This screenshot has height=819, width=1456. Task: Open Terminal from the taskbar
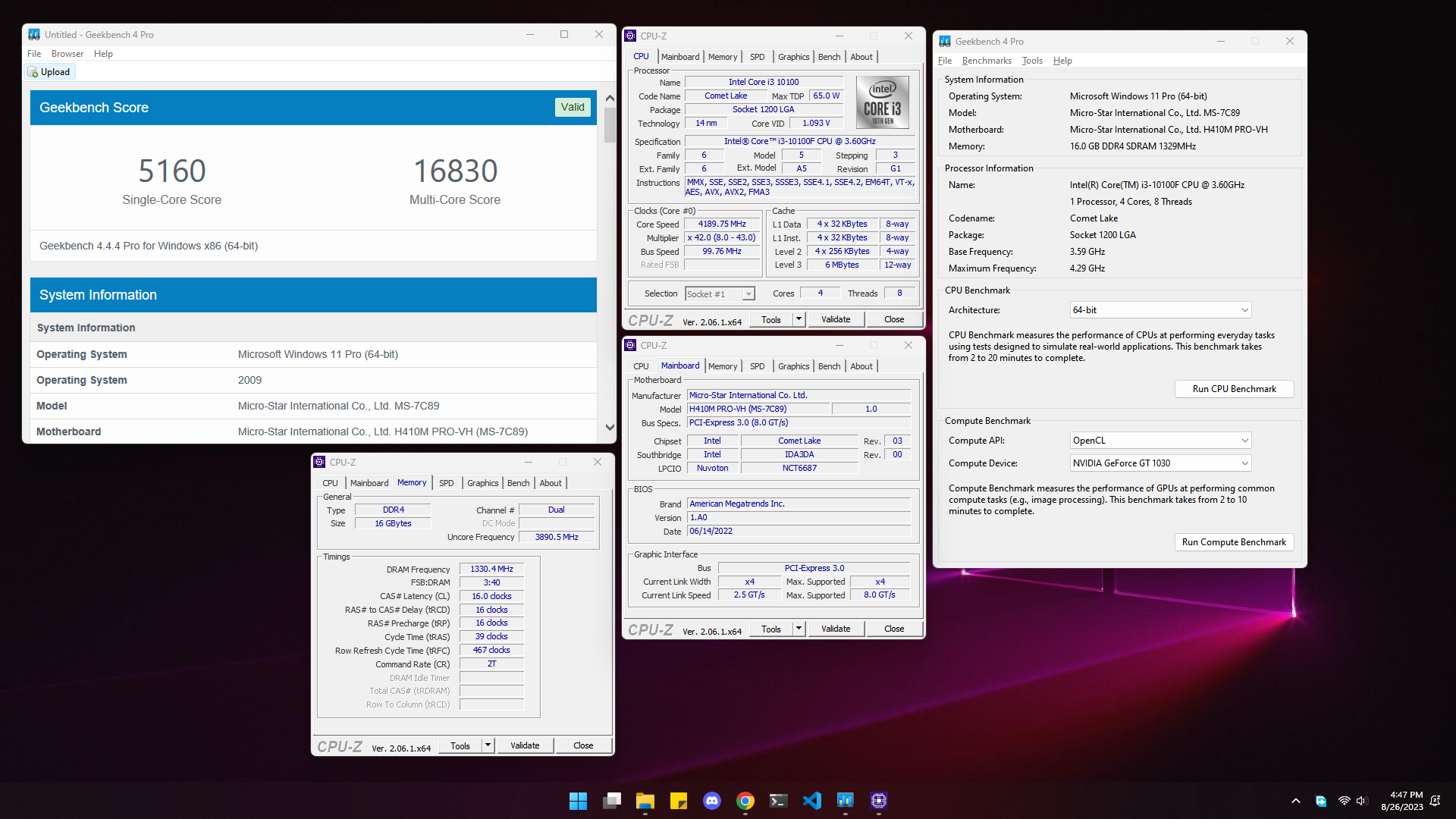point(779,801)
